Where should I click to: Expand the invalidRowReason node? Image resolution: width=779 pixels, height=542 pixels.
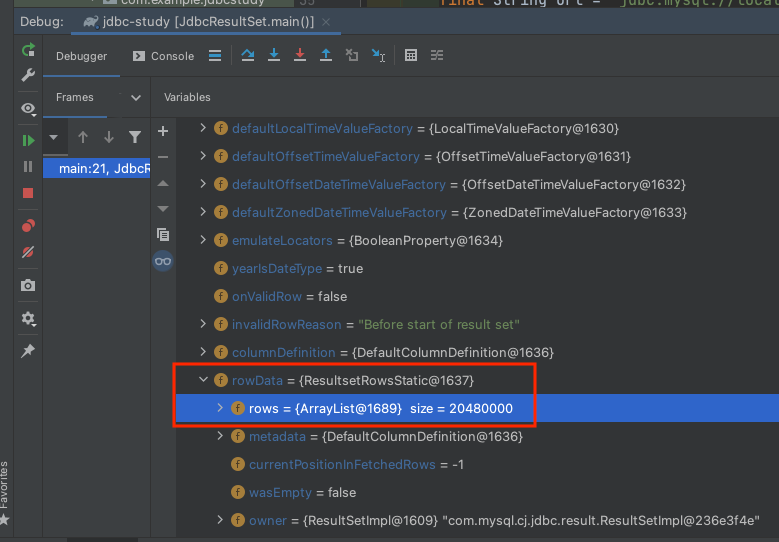(203, 324)
